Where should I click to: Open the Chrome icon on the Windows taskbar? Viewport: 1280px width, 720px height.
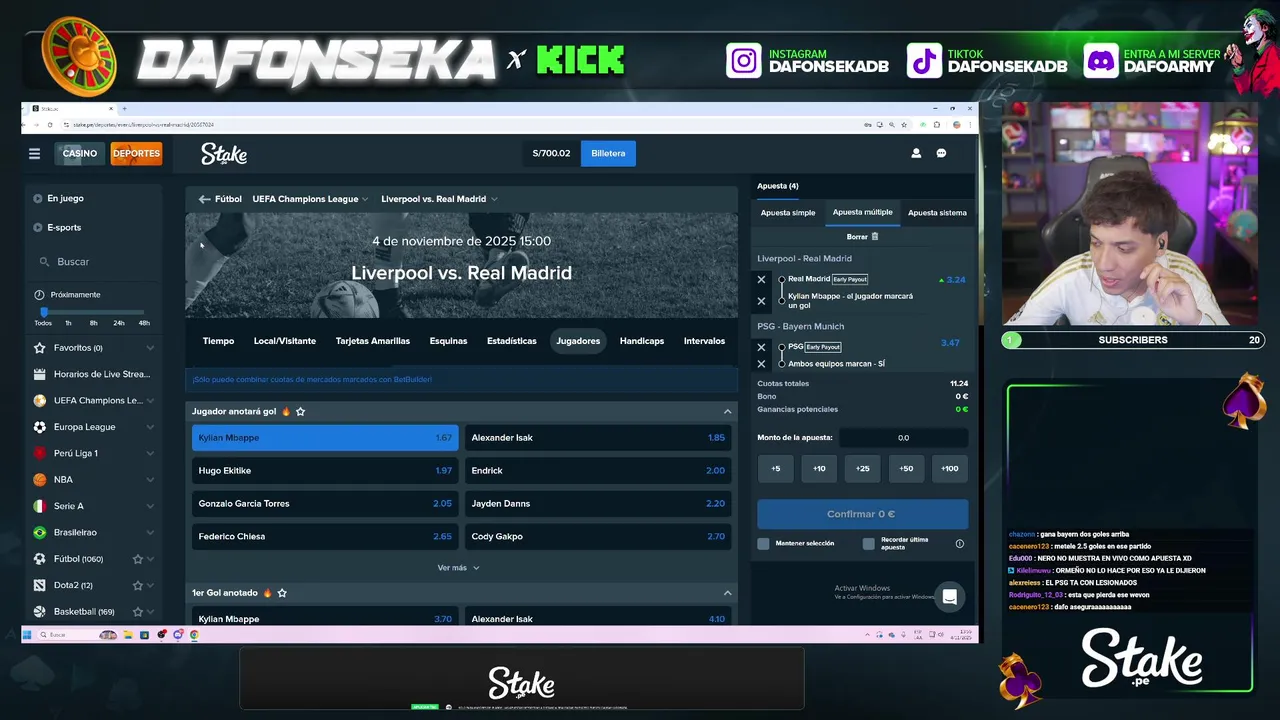coord(194,635)
